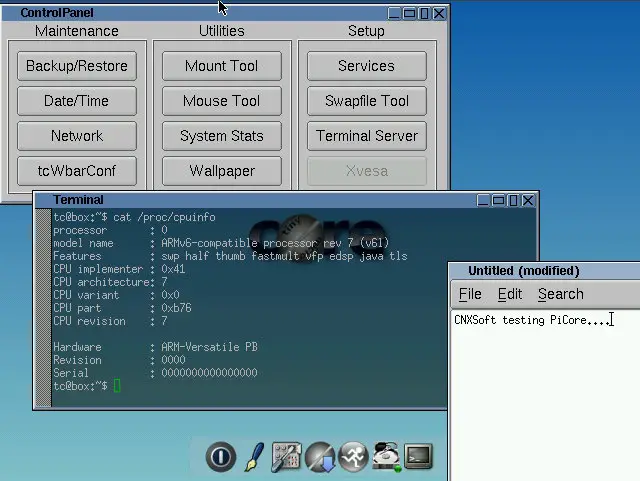
Task: Maximize the ControlPanel window horizontally
Action: [409, 13]
